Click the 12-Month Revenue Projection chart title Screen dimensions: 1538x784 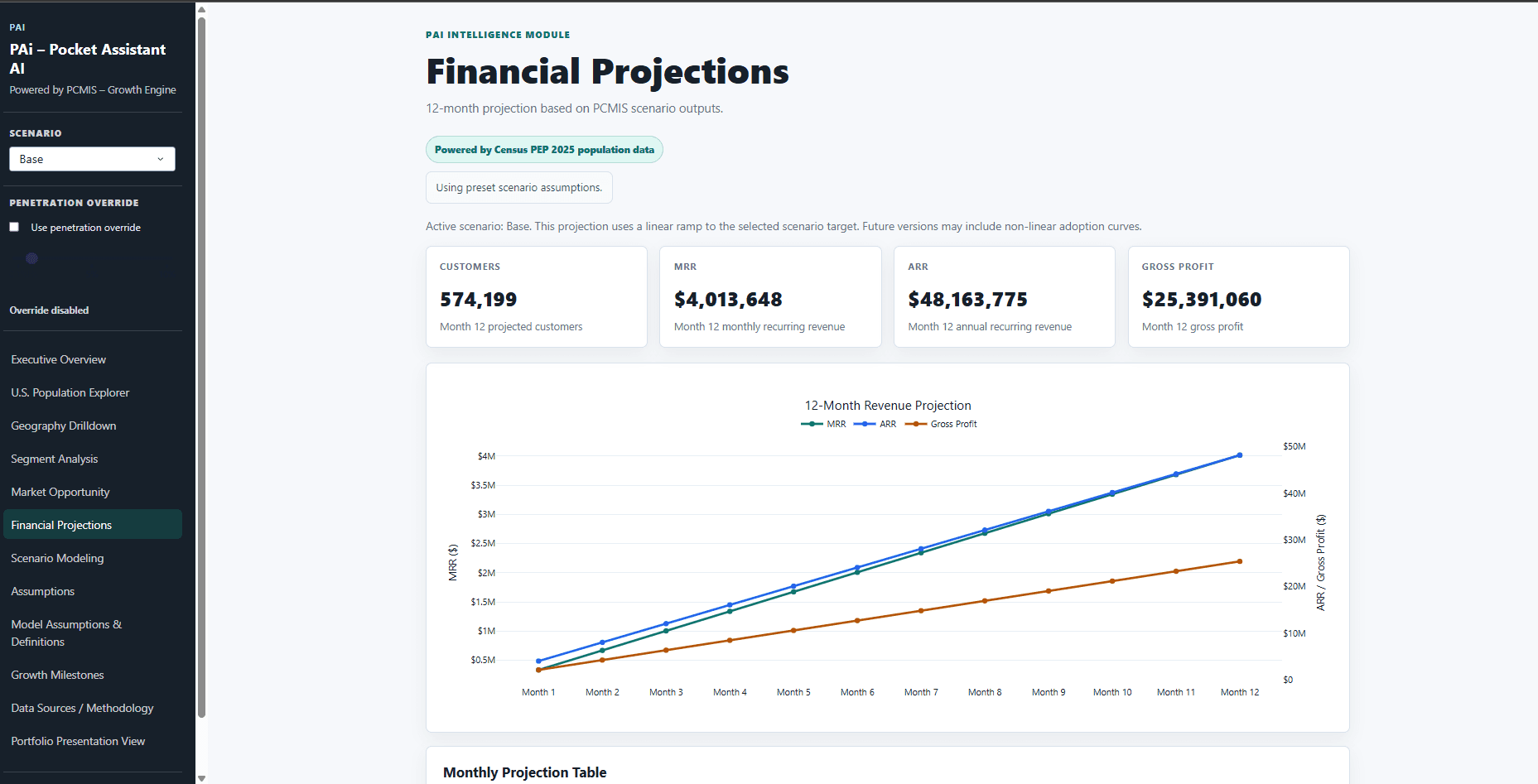point(888,406)
